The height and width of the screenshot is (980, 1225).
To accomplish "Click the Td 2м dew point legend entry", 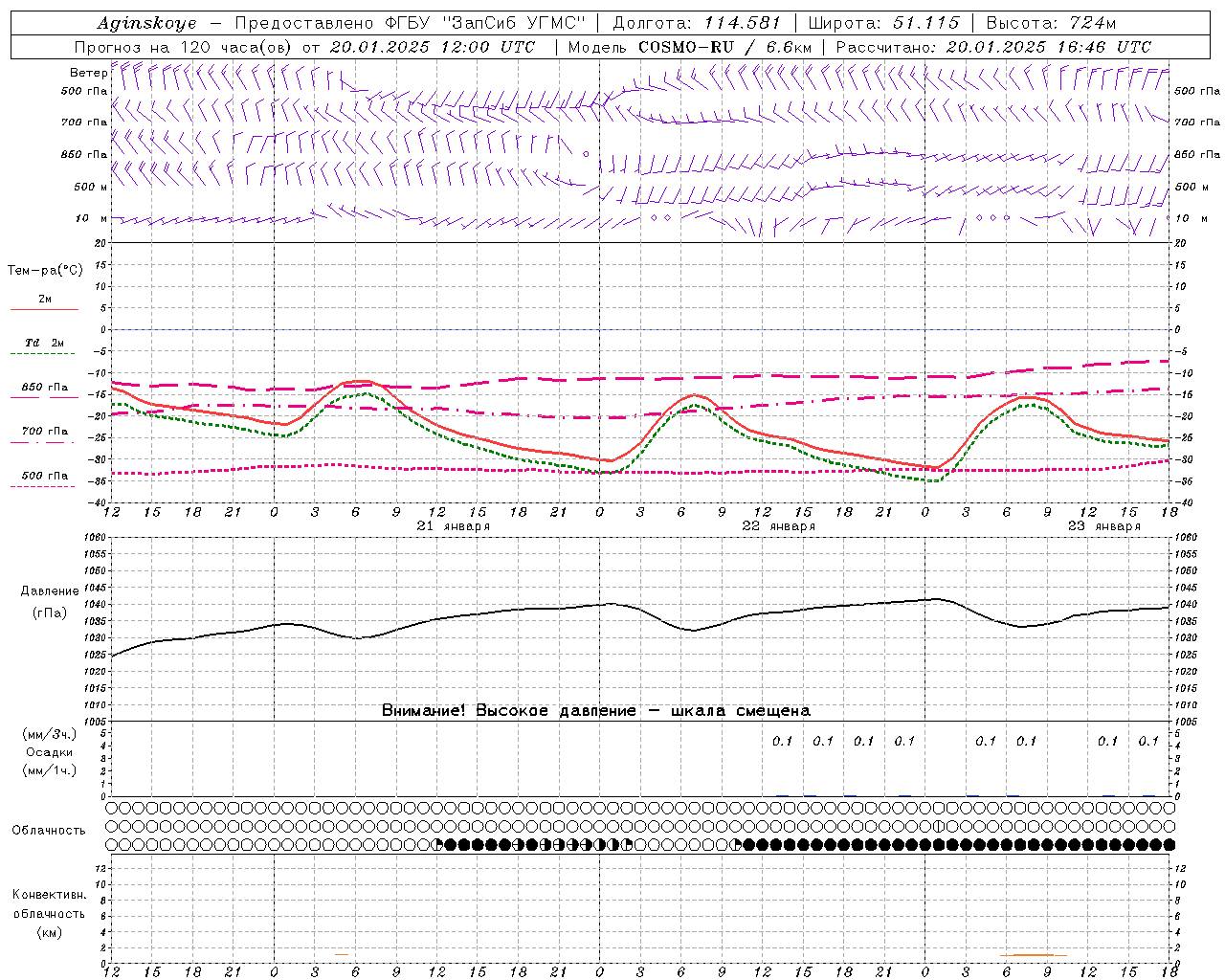I will pyautogui.click(x=44, y=347).
